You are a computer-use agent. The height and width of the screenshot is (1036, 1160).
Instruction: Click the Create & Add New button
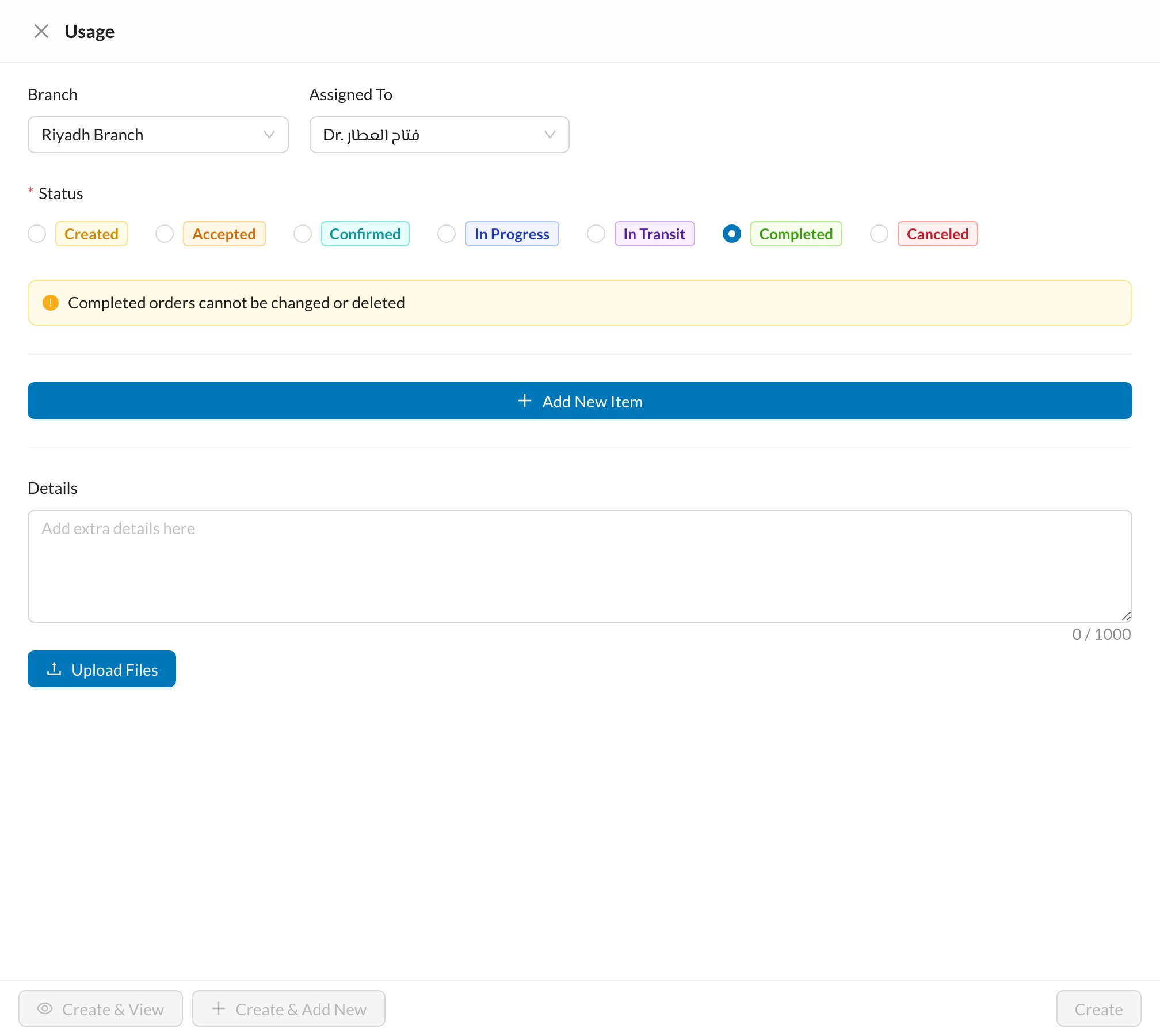(289, 1009)
